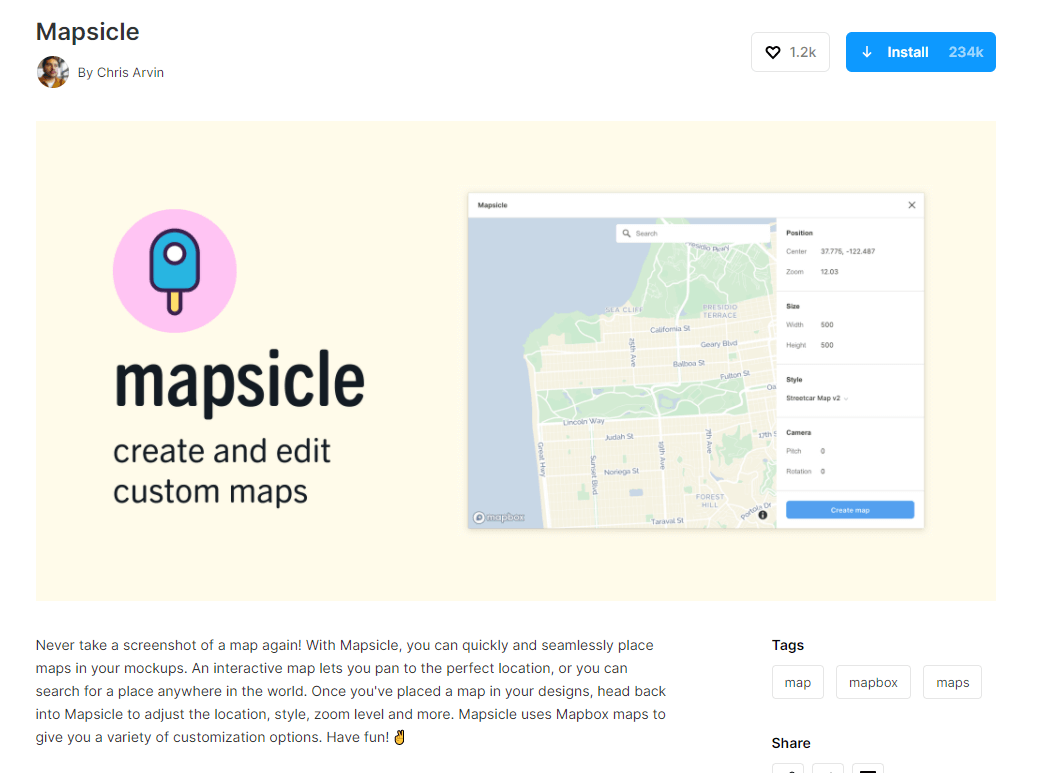The width and height of the screenshot is (1040, 773).
Task: Click the Zoom value "12.03"
Action: [x=829, y=272]
